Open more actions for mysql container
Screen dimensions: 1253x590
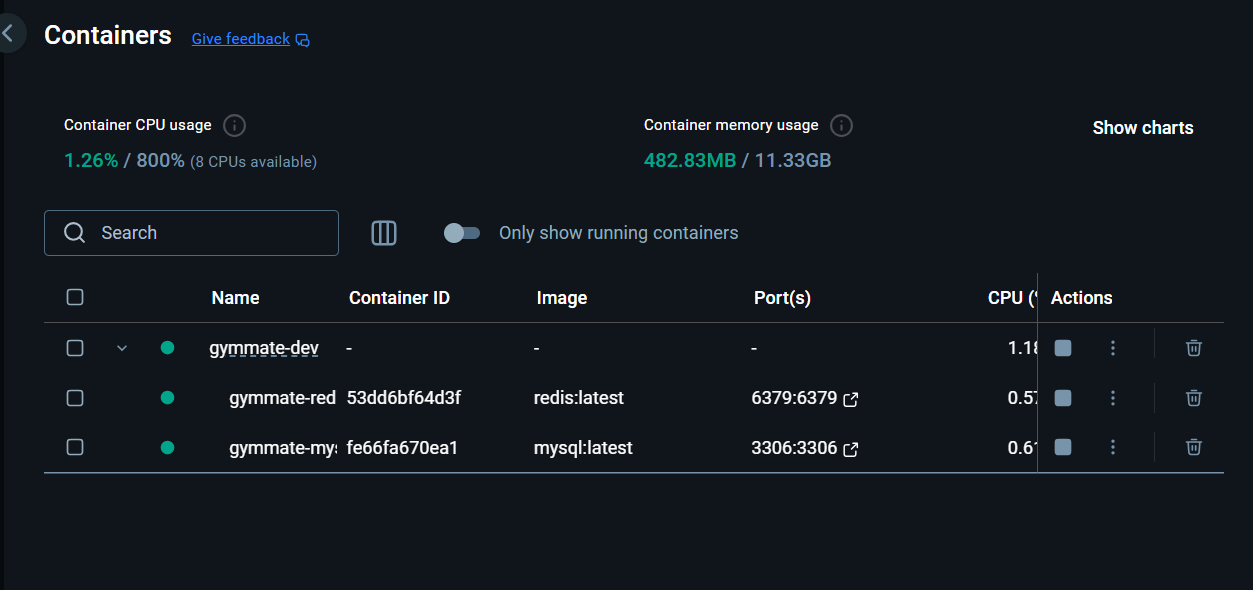tap(1113, 447)
